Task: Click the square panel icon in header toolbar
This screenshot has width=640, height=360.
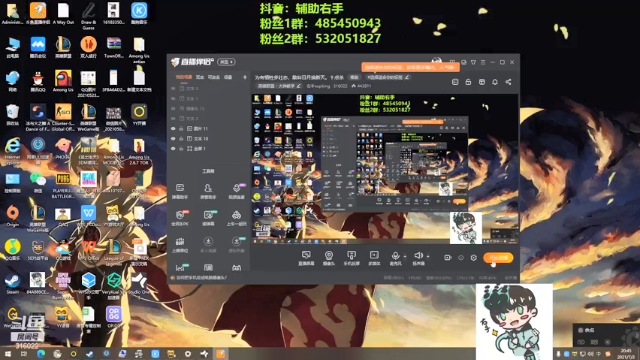Action: tap(455, 82)
